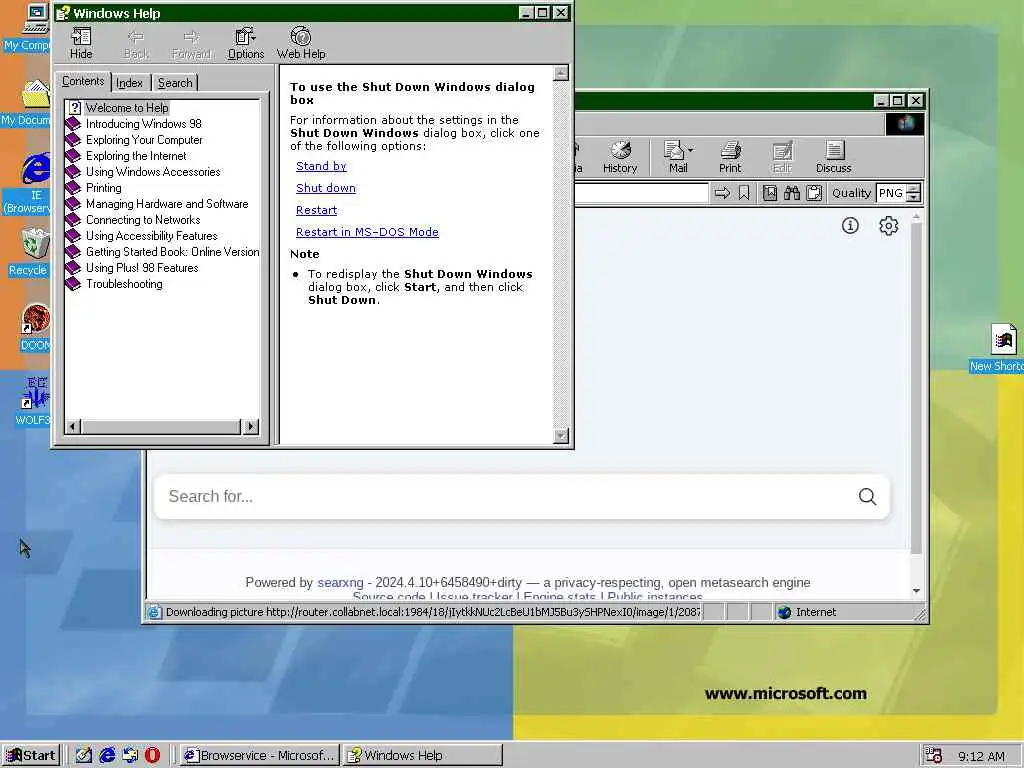
Task: Click the contents tree left scroll arrow
Action: pyautogui.click(x=72, y=426)
